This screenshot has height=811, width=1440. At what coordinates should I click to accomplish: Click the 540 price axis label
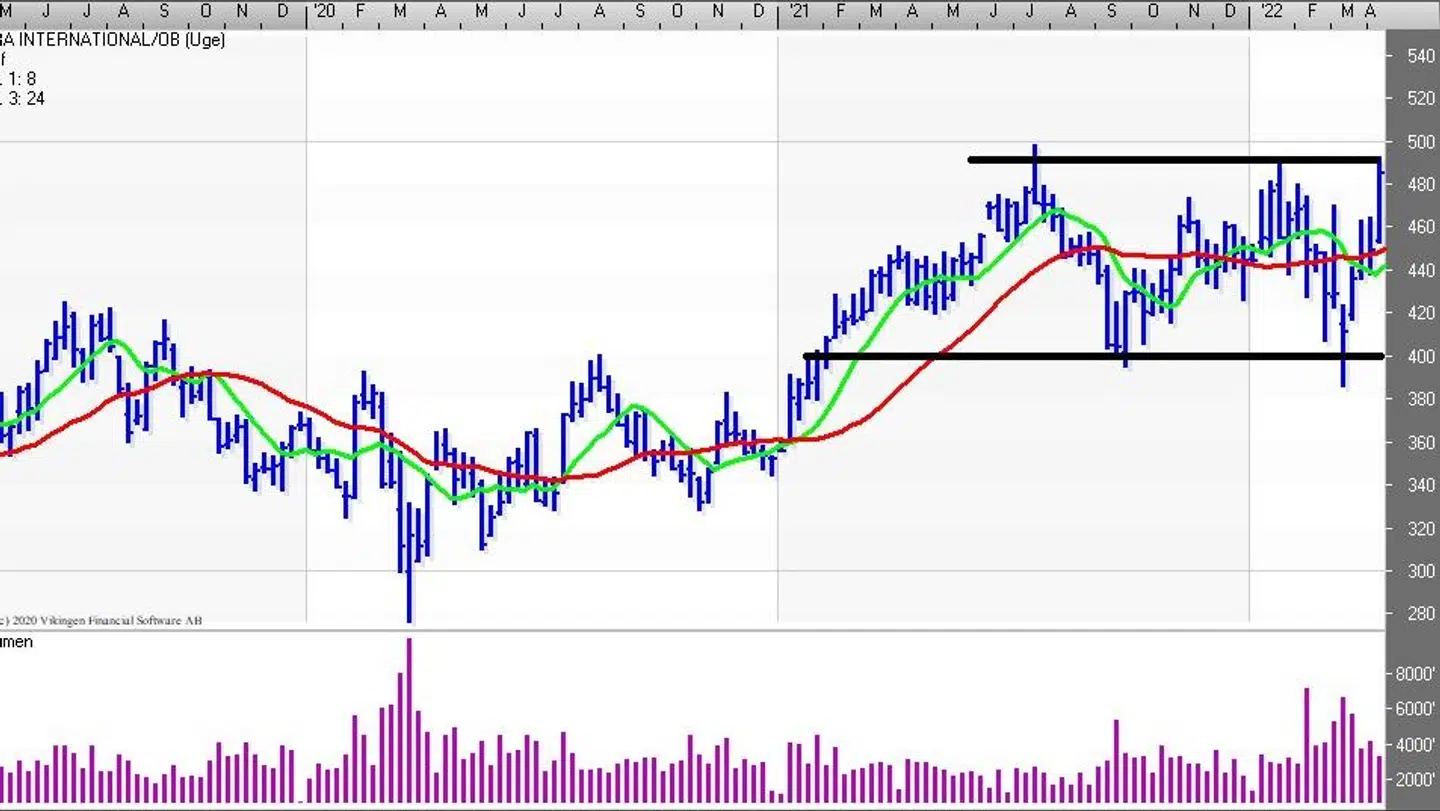tap(1421, 56)
